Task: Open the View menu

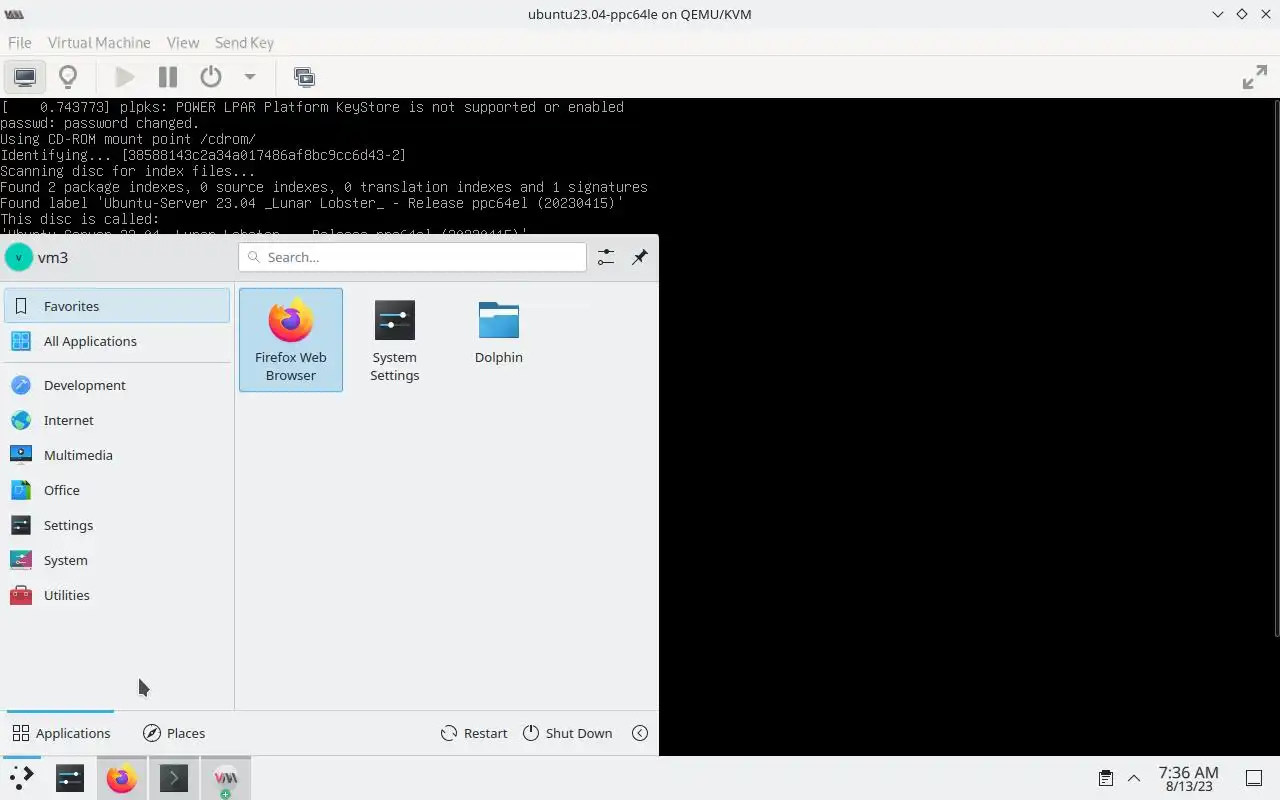Action: pos(183,43)
